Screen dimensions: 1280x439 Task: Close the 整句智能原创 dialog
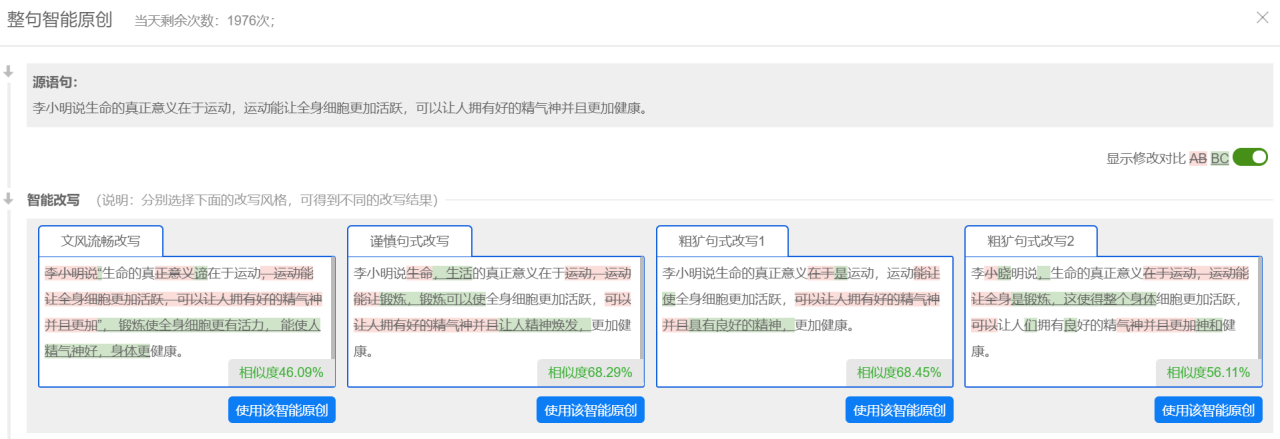pos(1263,17)
